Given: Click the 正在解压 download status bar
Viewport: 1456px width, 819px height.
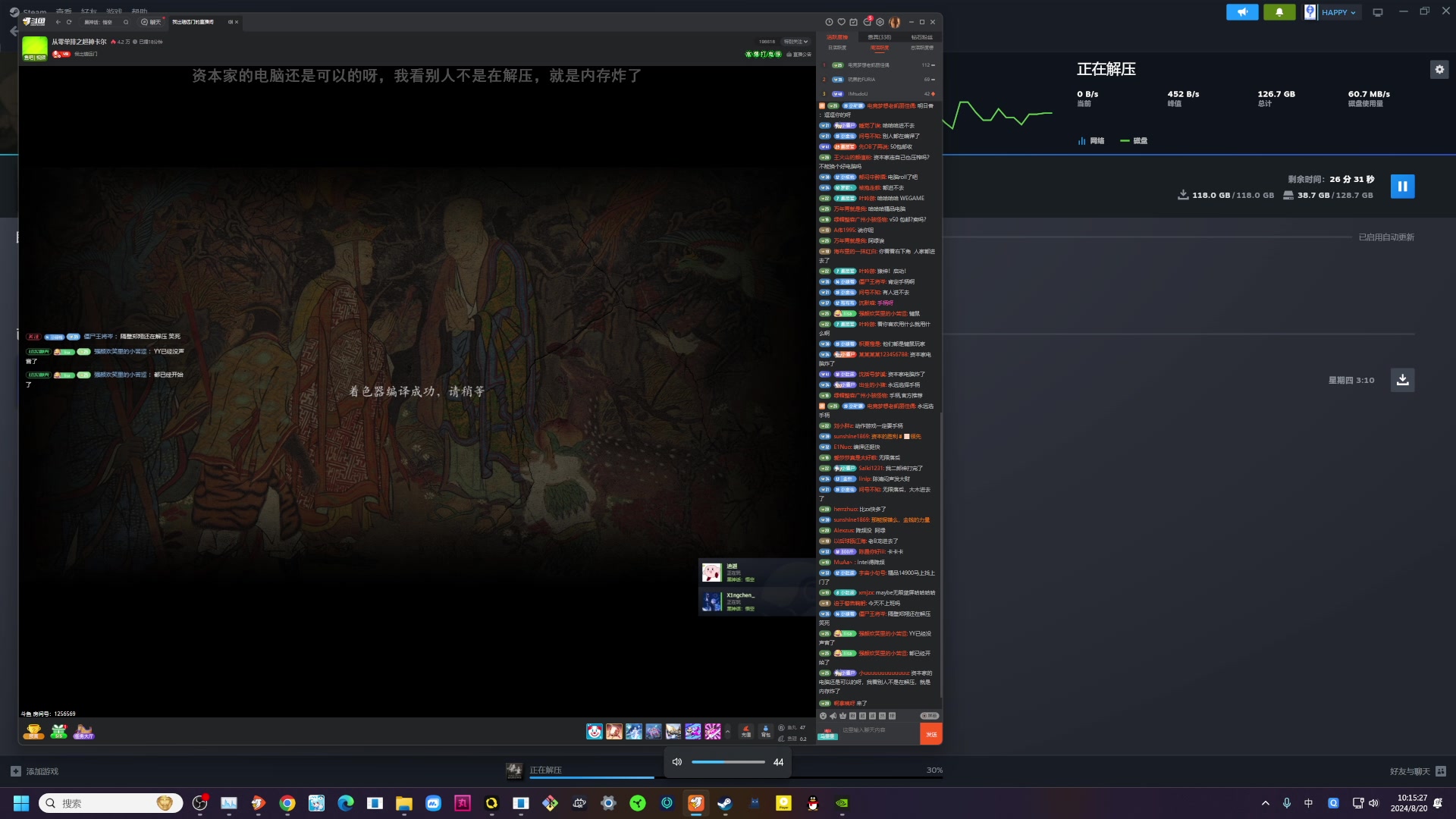Looking at the screenshot, I should (x=724, y=770).
